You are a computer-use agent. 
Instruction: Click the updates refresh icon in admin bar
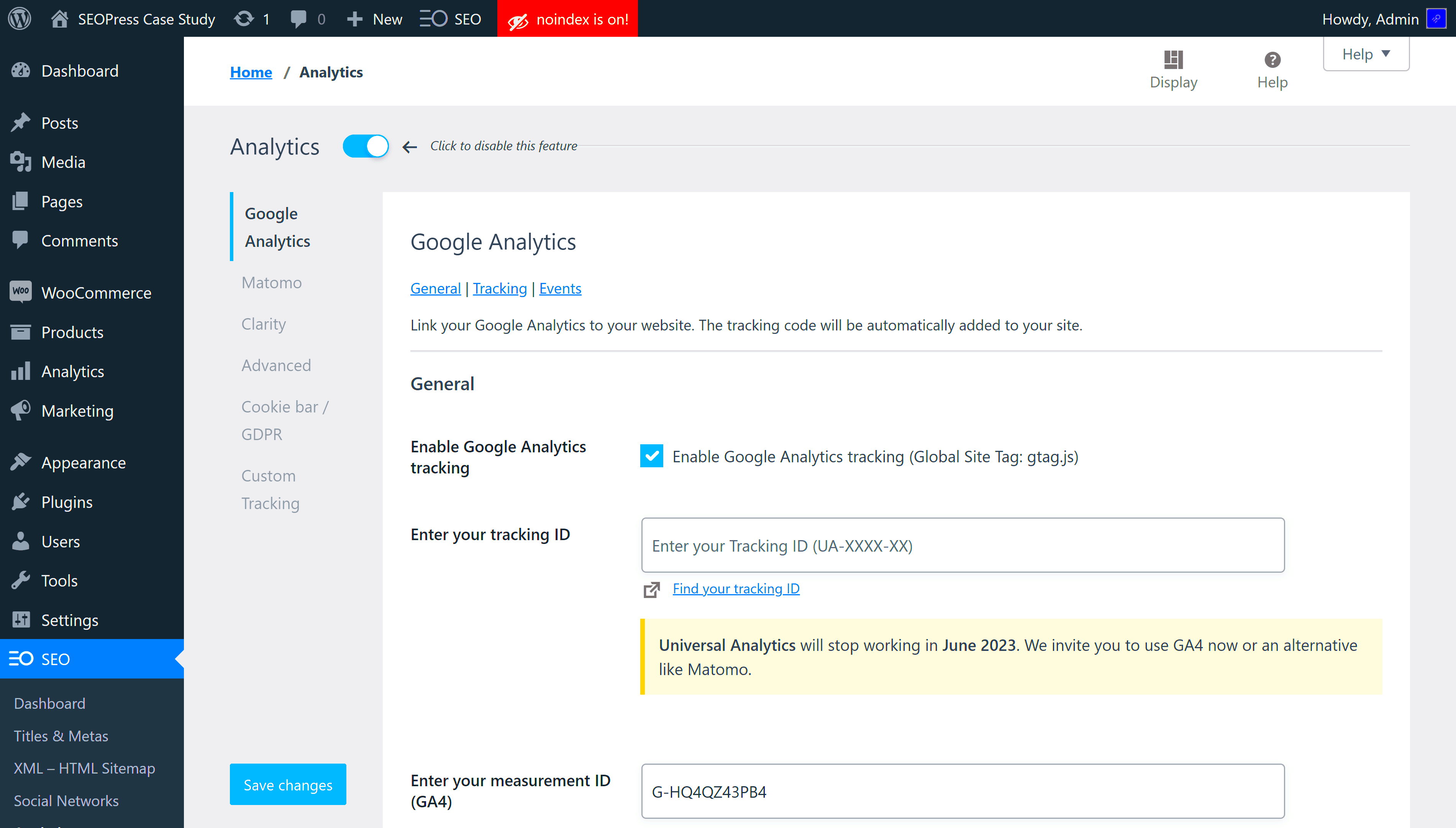244,19
